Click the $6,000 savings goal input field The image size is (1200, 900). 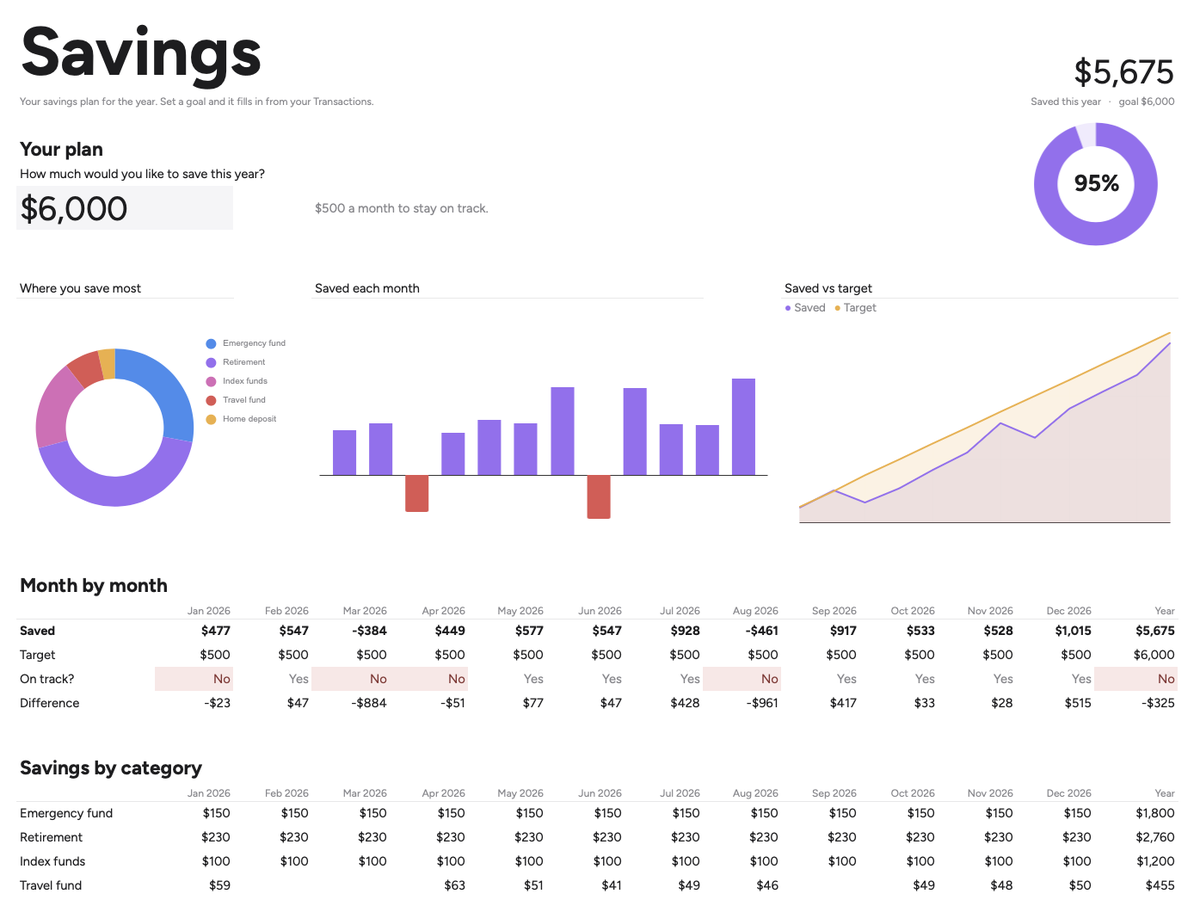(x=125, y=208)
